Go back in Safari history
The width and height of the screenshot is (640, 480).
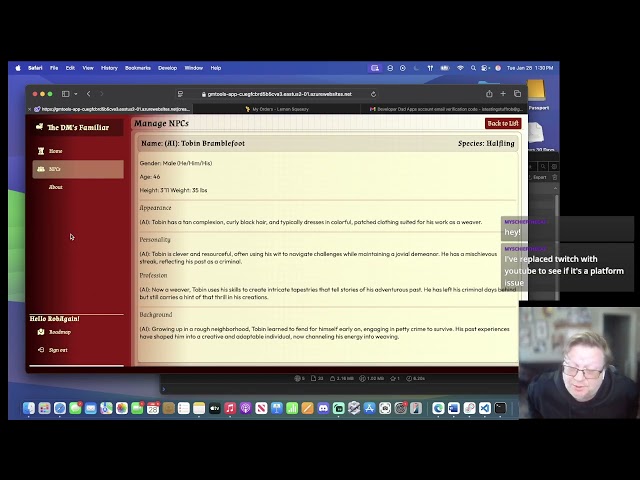(89, 94)
